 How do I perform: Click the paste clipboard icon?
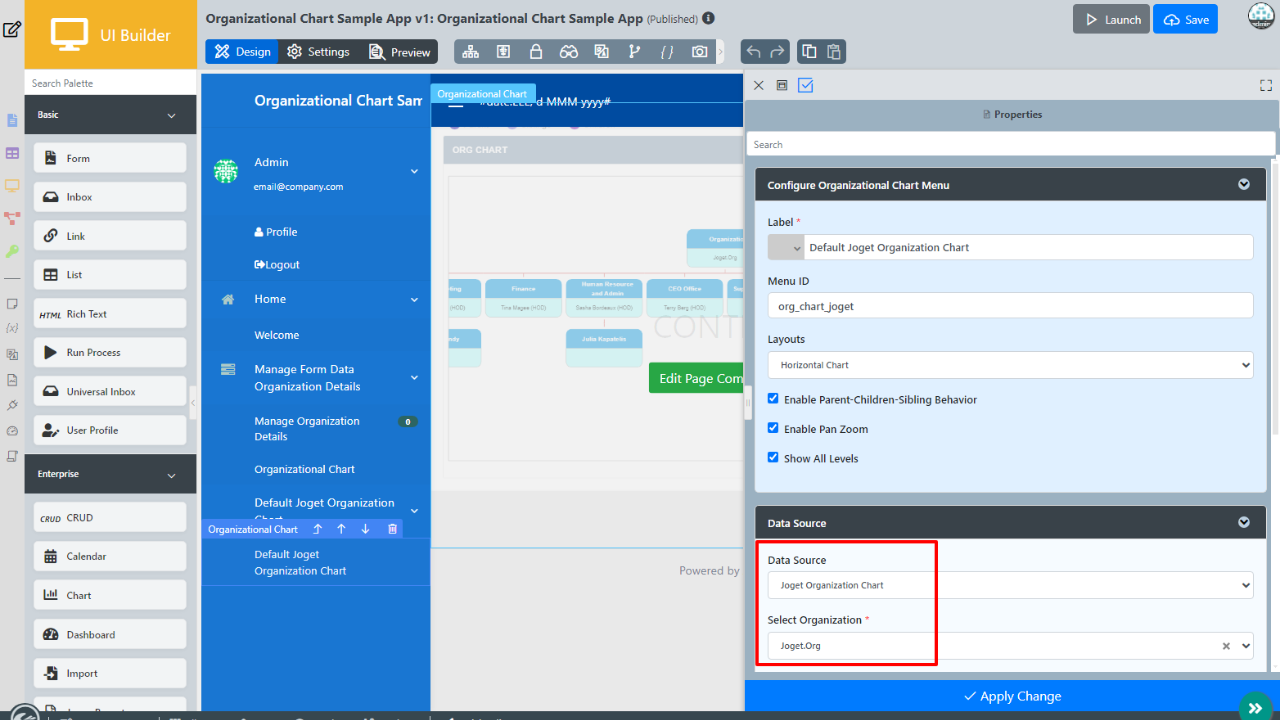(x=834, y=52)
